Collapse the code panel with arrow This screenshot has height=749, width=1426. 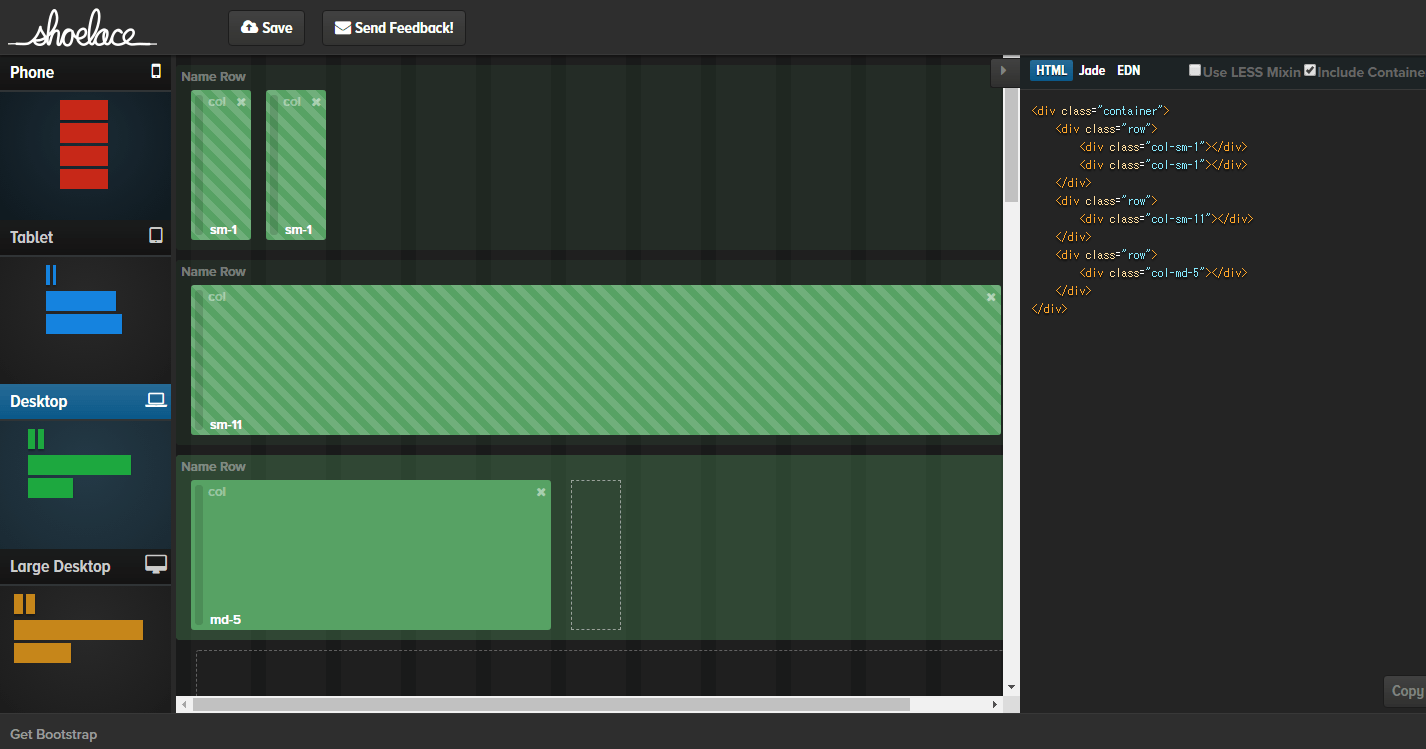coord(1003,71)
